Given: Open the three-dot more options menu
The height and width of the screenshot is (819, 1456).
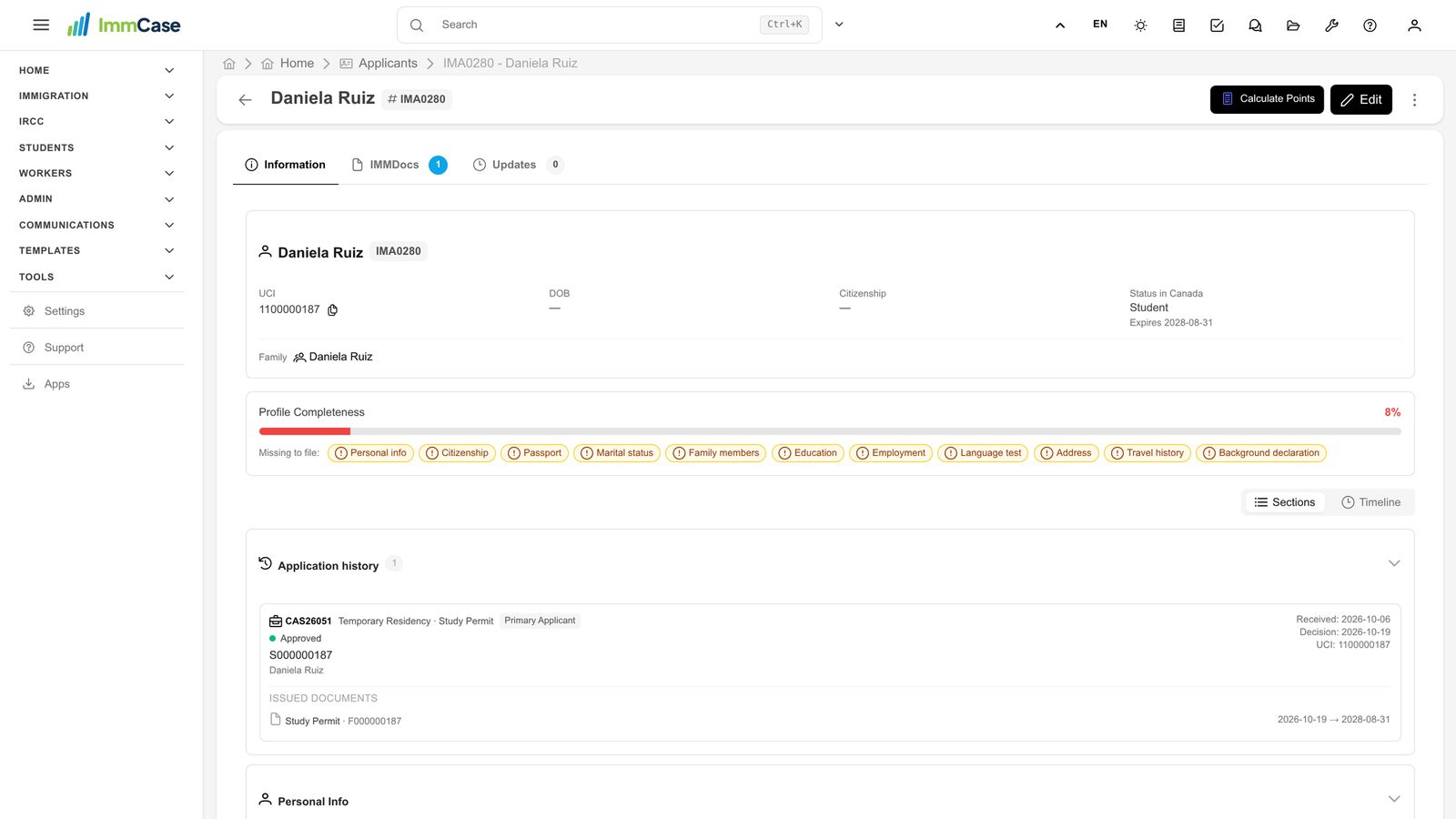Looking at the screenshot, I should (x=1414, y=100).
